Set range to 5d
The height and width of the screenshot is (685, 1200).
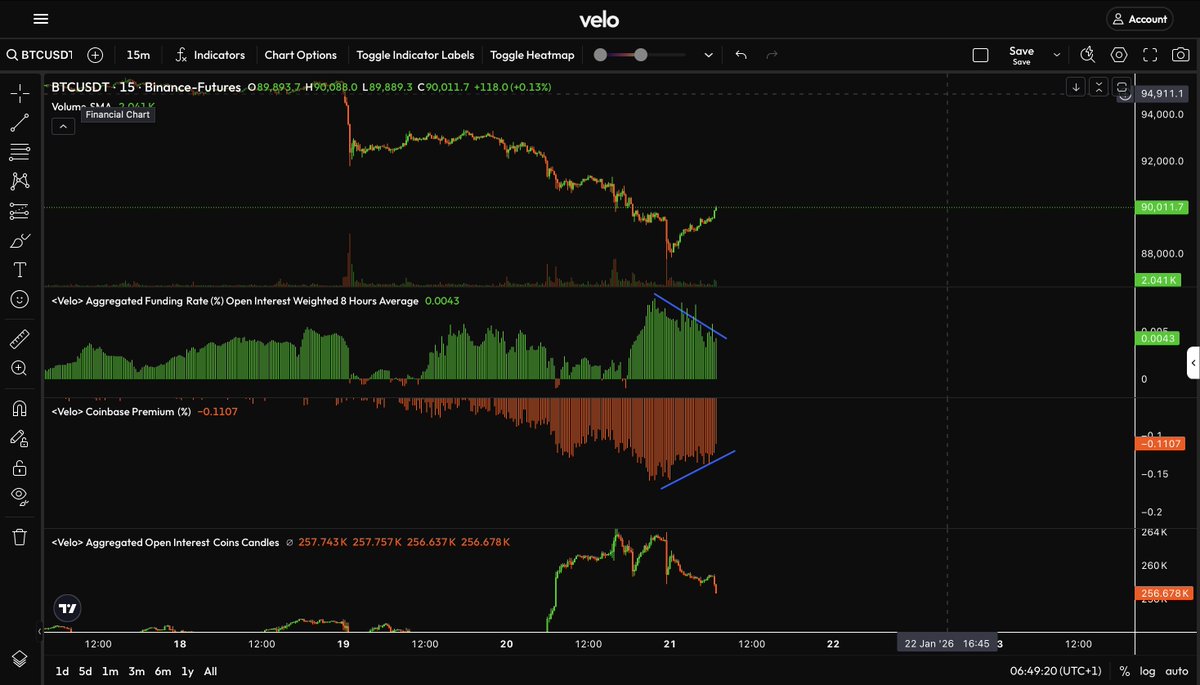(x=86, y=671)
